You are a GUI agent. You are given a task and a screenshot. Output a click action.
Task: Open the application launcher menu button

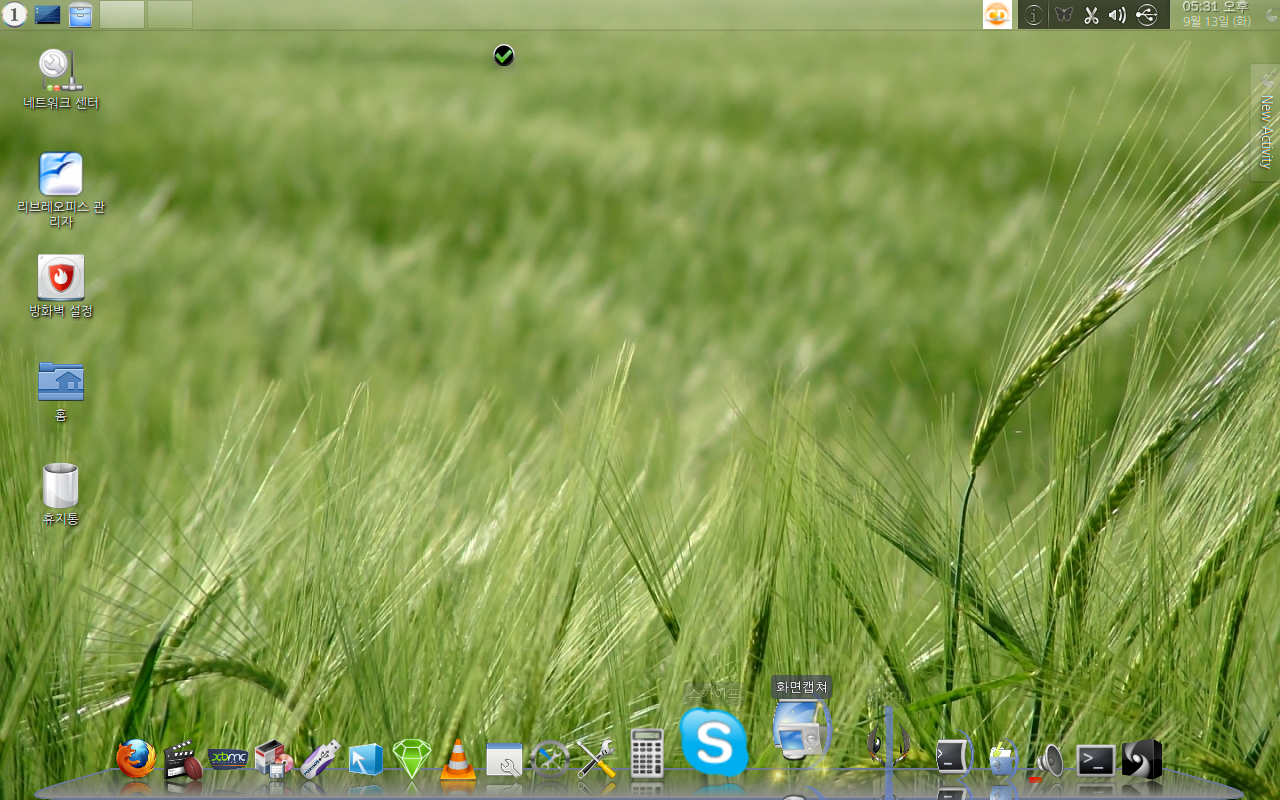[14, 14]
